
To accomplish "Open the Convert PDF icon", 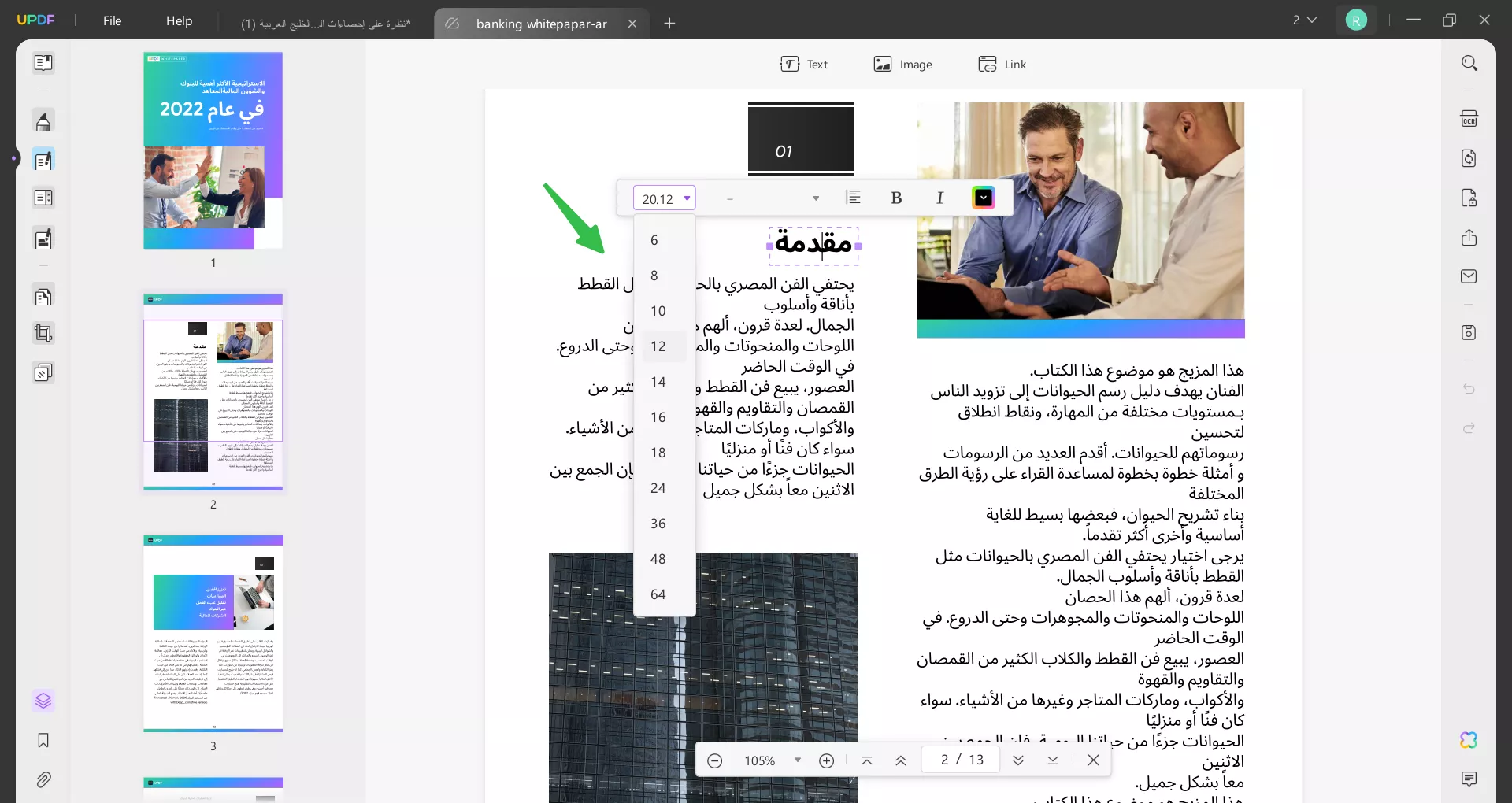I will click(x=1469, y=158).
